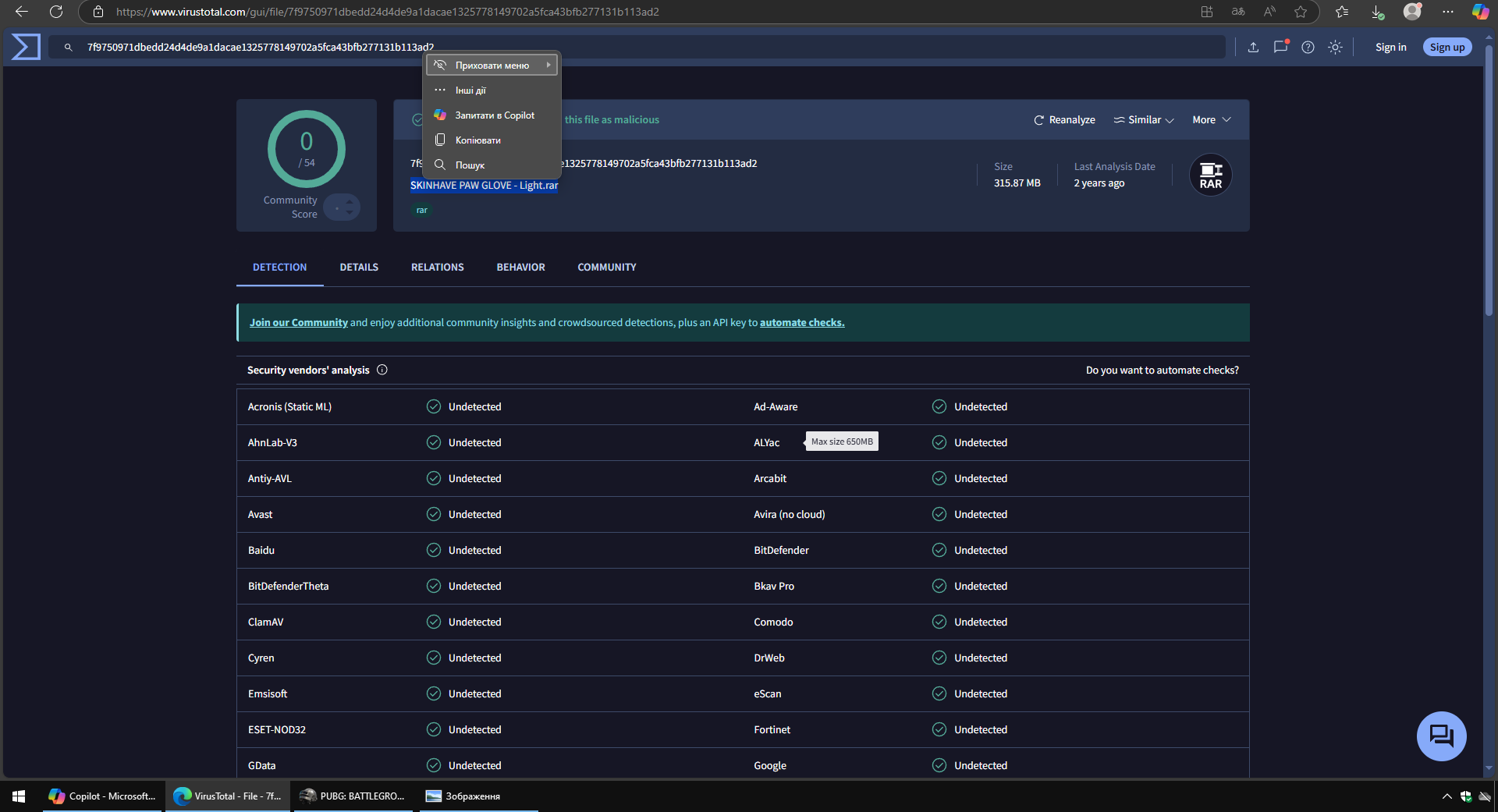Click Do you want to automate checks?
The image size is (1498, 812).
click(1163, 371)
